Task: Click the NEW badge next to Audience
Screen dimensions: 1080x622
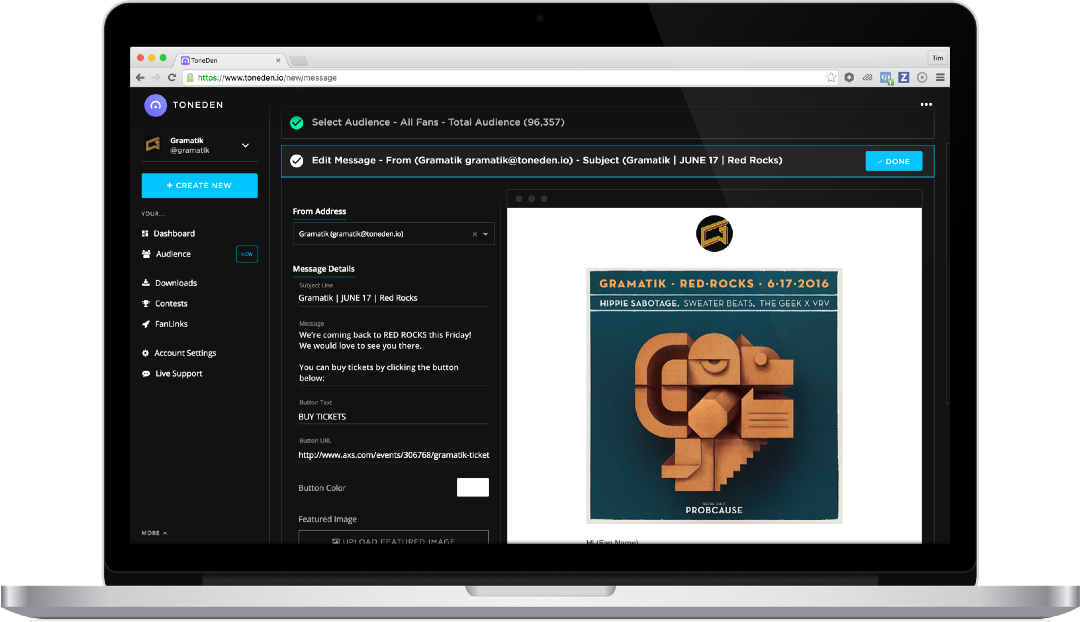Action: pyautogui.click(x=247, y=254)
